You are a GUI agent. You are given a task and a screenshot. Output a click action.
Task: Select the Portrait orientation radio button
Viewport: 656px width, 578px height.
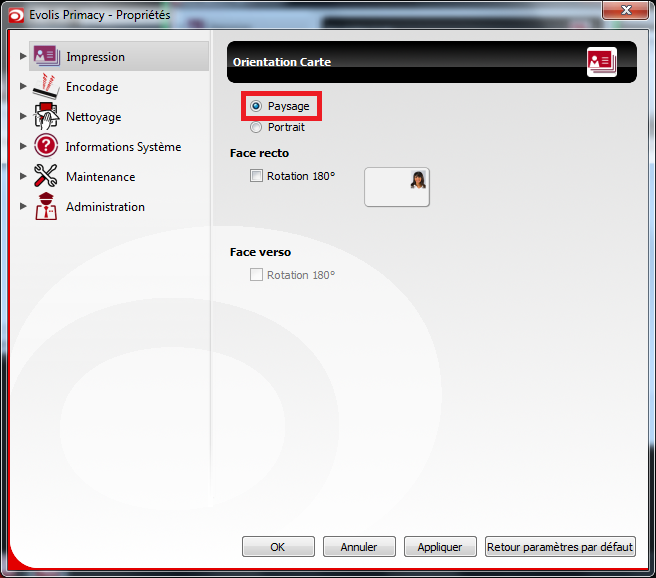tap(256, 127)
